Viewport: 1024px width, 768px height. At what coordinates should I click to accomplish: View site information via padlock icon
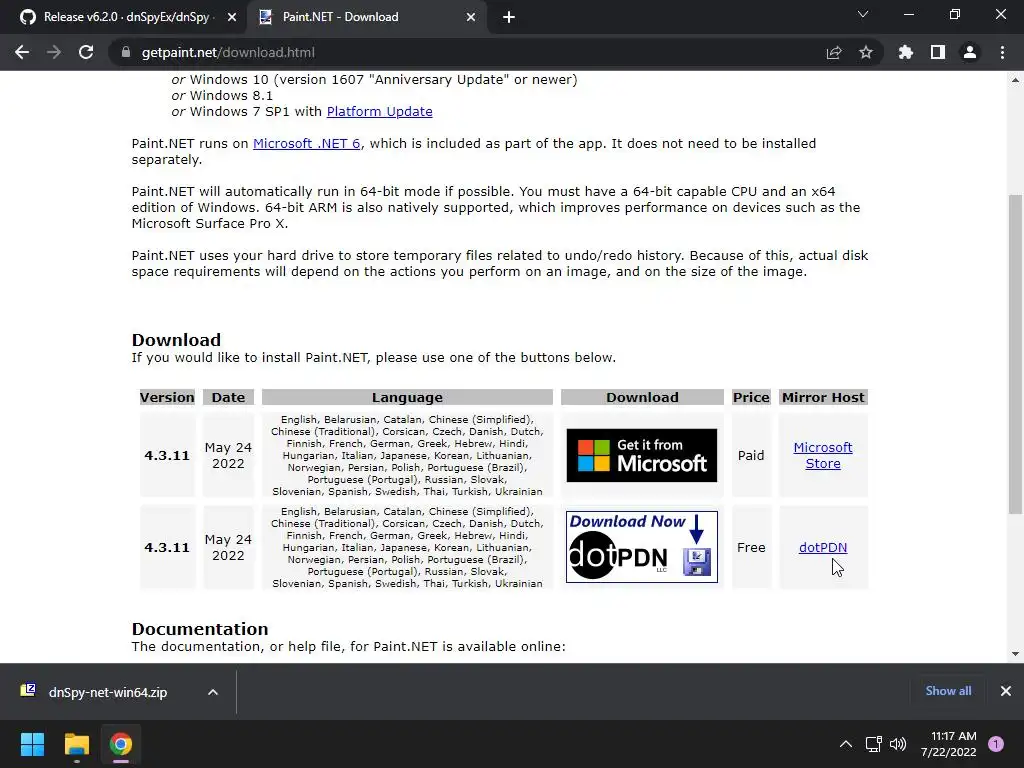[x=126, y=52]
